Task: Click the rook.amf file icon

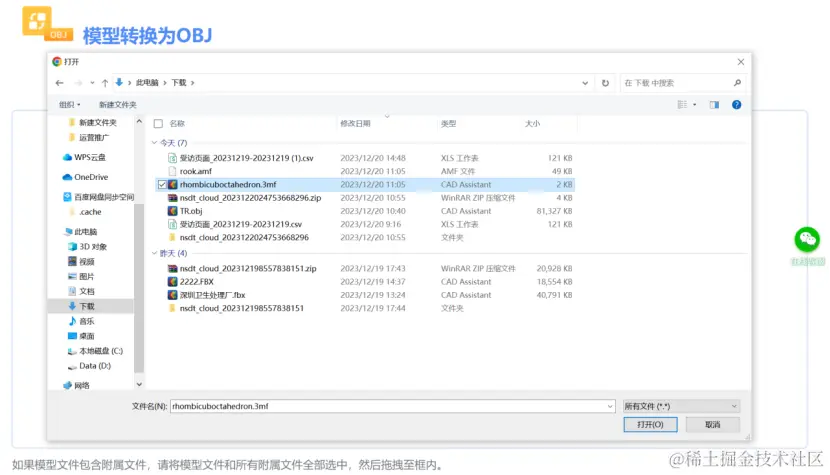Action: pyautogui.click(x=173, y=172)
